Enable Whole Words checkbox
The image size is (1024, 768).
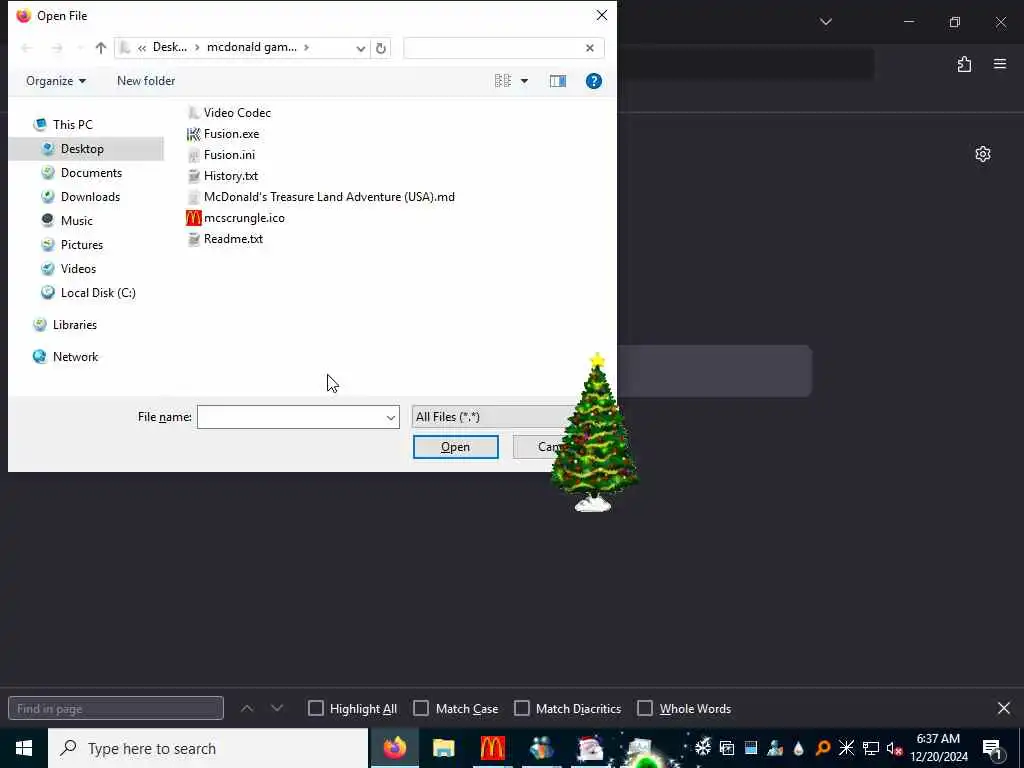pos(645,708)
